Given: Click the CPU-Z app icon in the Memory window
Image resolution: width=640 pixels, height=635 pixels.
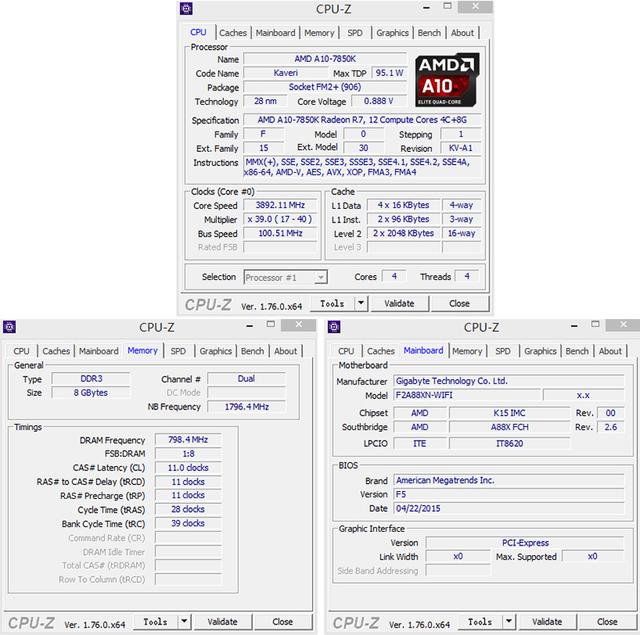Looking at the screenshot, I should [x=9, y=327].
